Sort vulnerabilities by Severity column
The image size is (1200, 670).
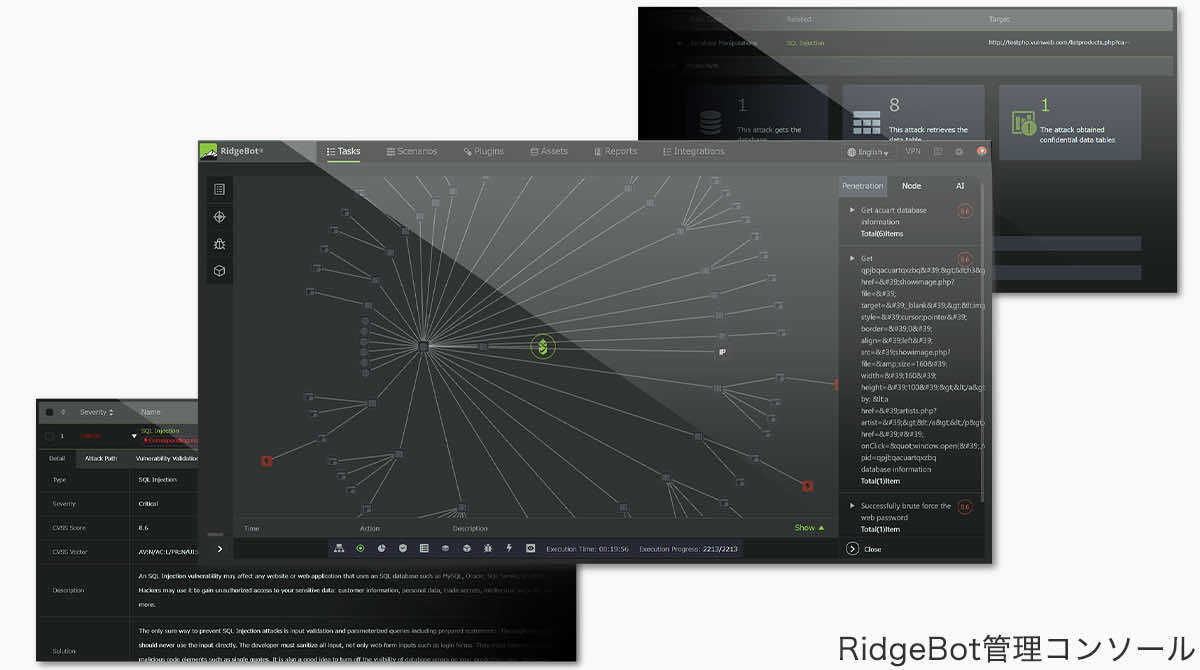click(x=97, y=412)
